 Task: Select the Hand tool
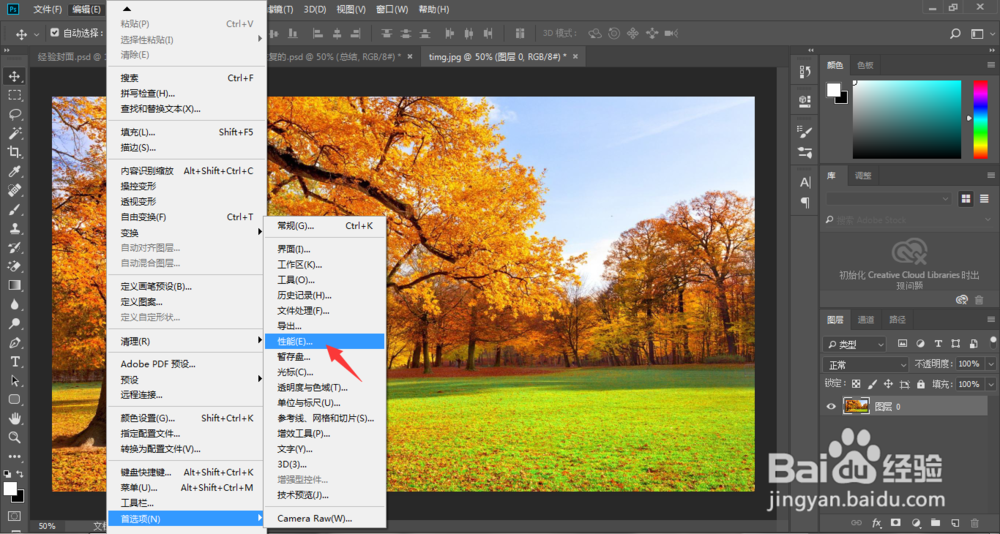click(15, 419)
